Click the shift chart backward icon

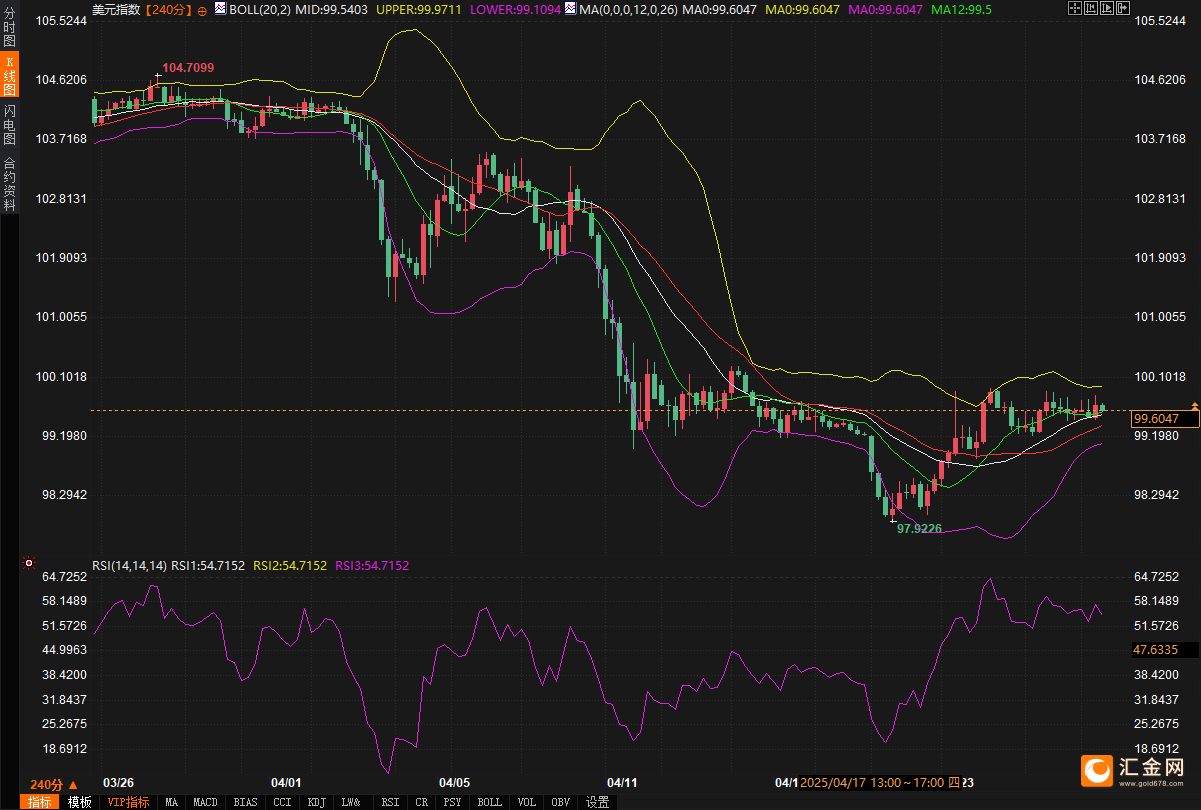(1091, 8)
